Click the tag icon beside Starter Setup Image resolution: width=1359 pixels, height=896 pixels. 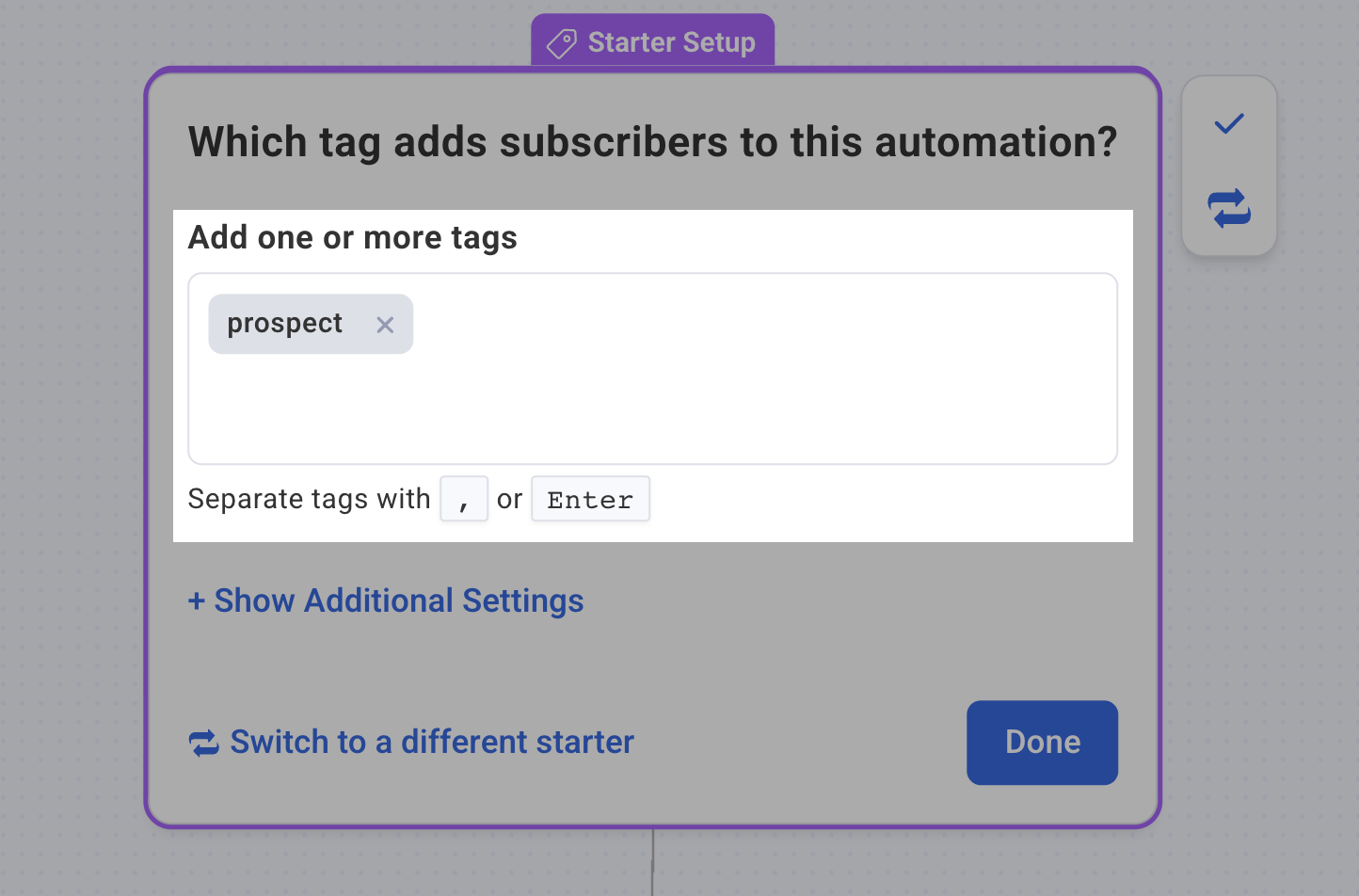pyautogui.click(x=562, y=43)
